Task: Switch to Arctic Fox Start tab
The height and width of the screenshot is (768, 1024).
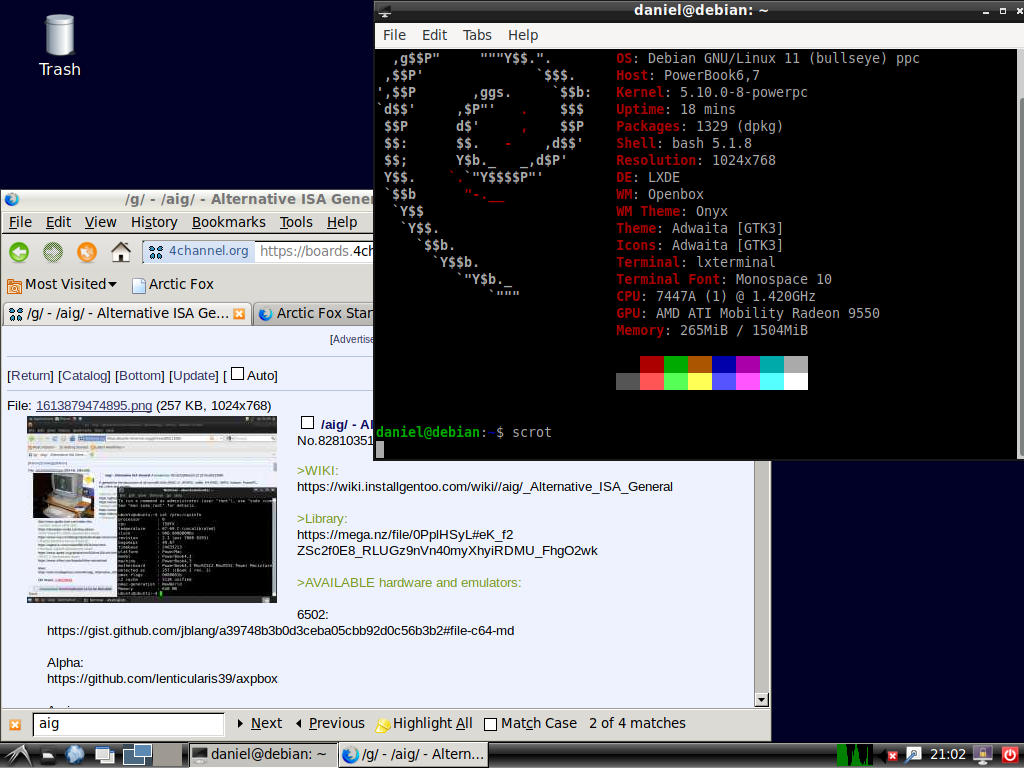Action: click(x=314, y=314)
